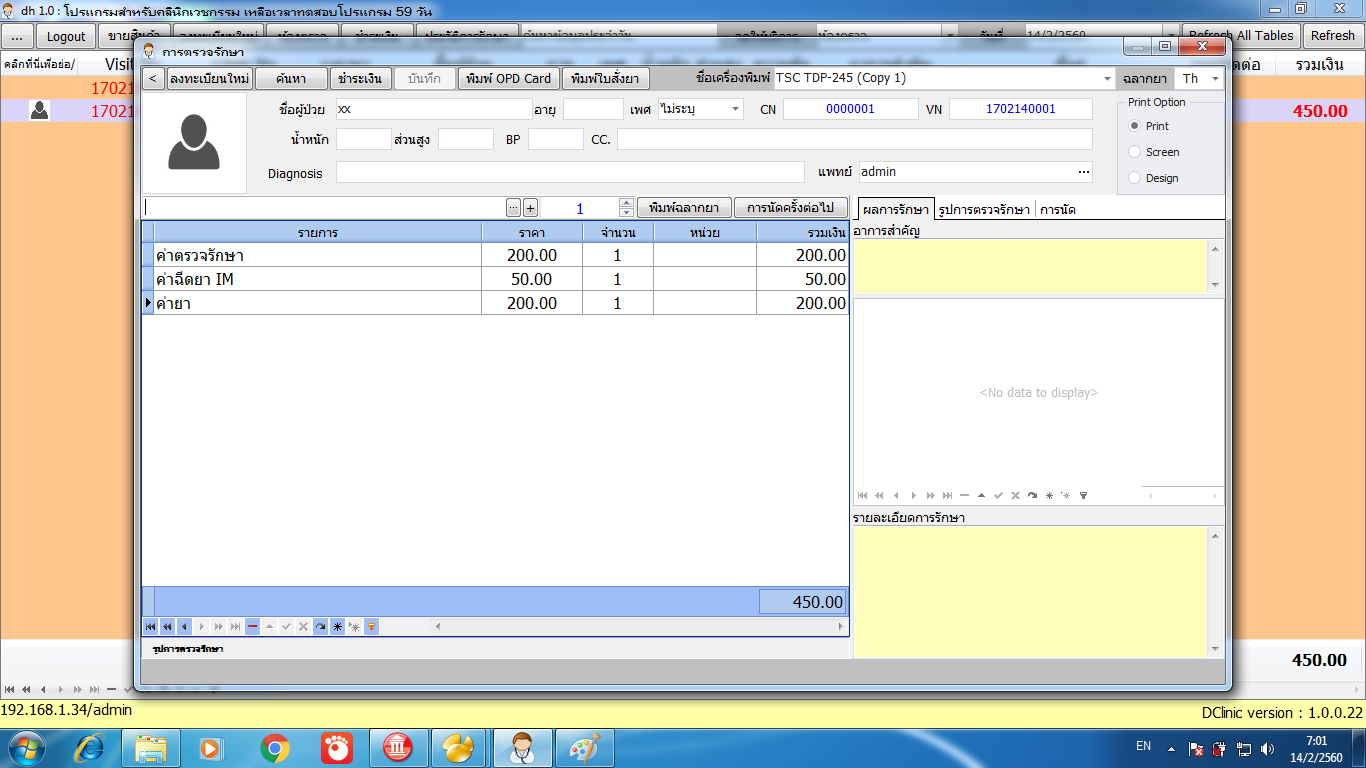Click the plus button beside item search
Viewport: 1366px width, 768px height.
[530, 208]
